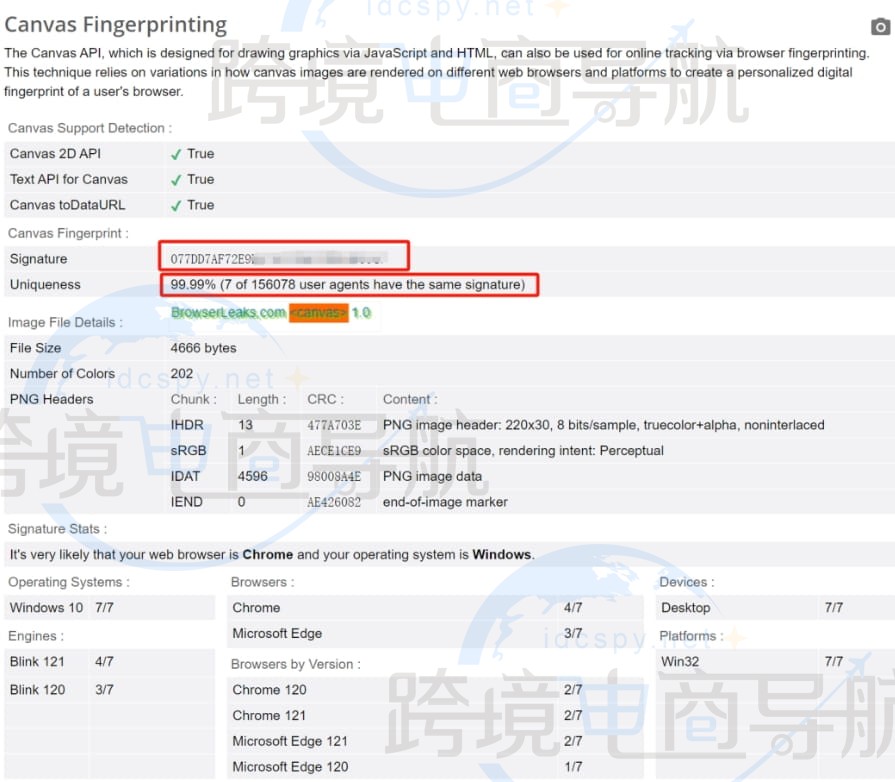The height and width of the screenshot is (782, 895).
Task: Click the BrowserLeaks.com canvas fingerprint image
Action: point(270,313)
